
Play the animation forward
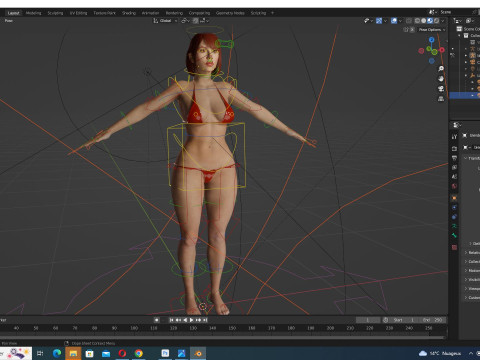tap(192, 320)
